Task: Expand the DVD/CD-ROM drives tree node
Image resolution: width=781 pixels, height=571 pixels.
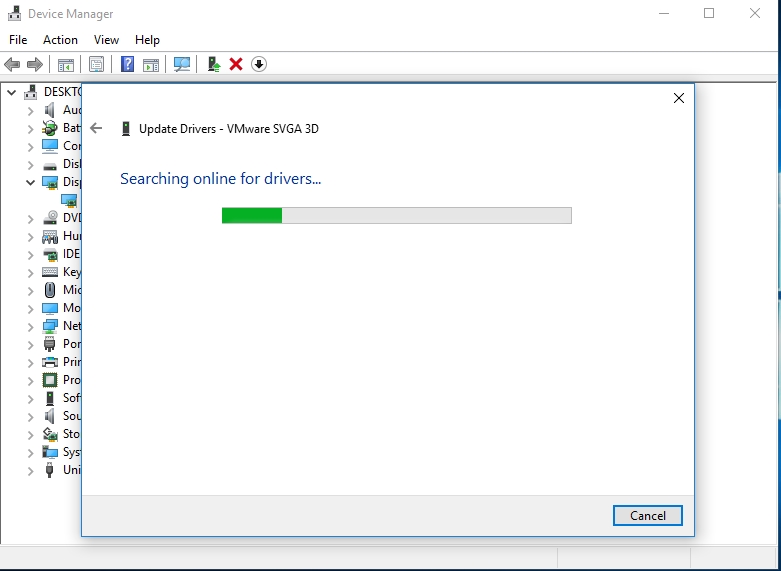Action: tap(30, 218)
